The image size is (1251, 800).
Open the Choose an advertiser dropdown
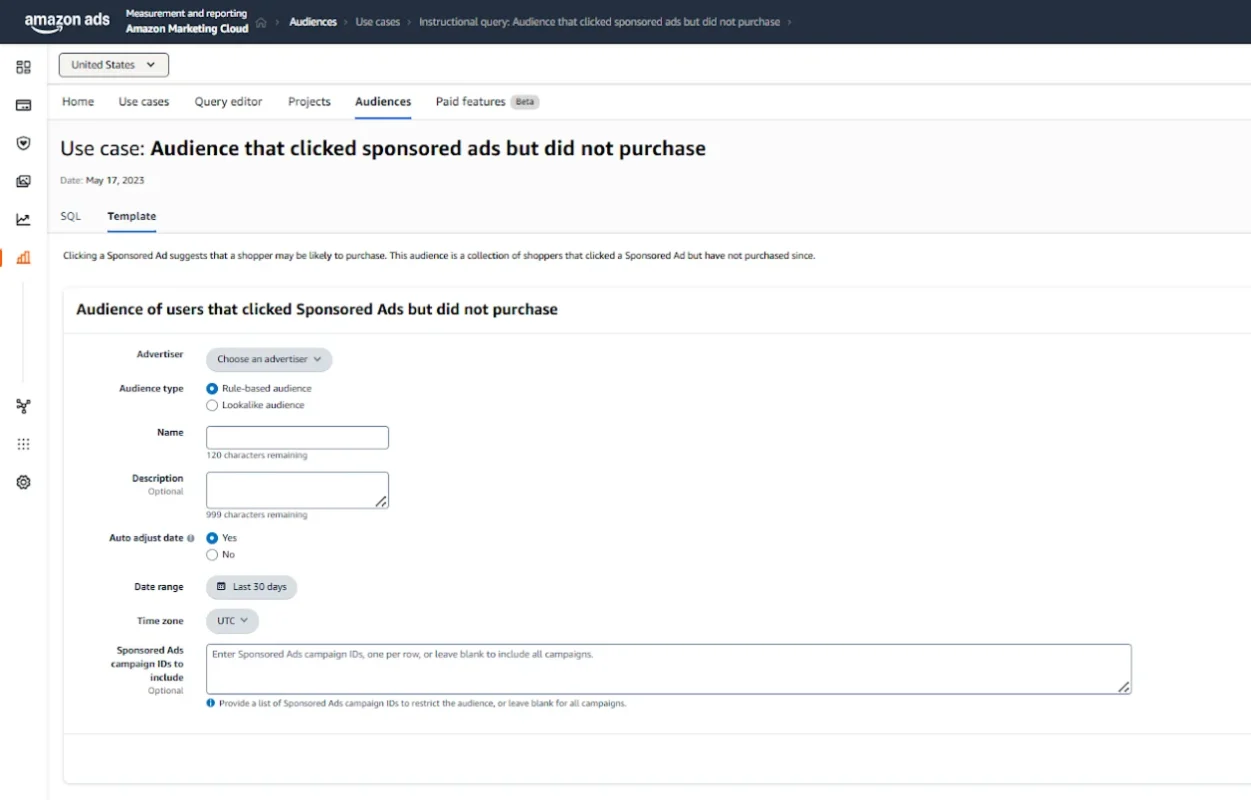pyautogui.click(x=268, y=359)
